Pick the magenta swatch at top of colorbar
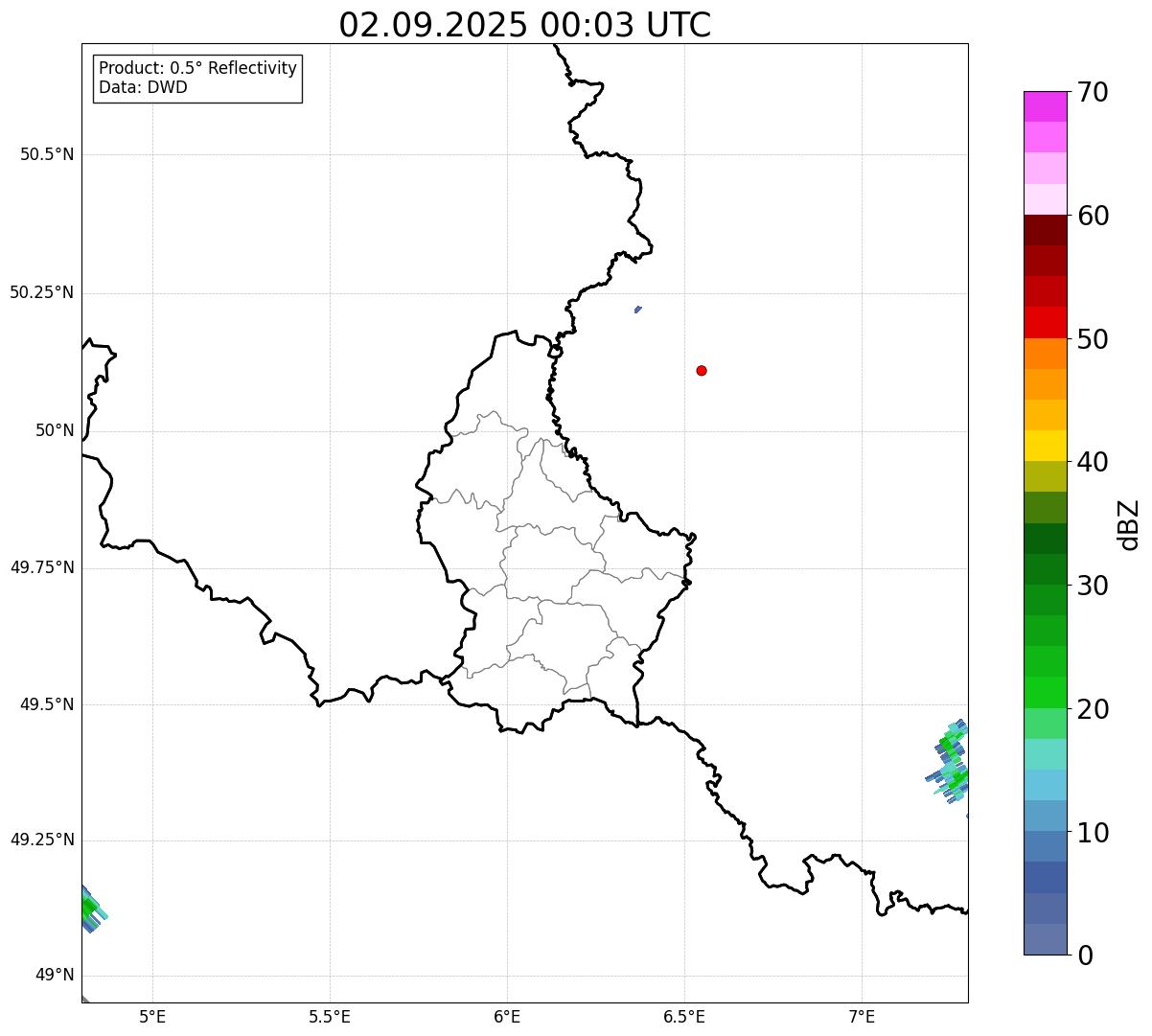 point(1045,106)
